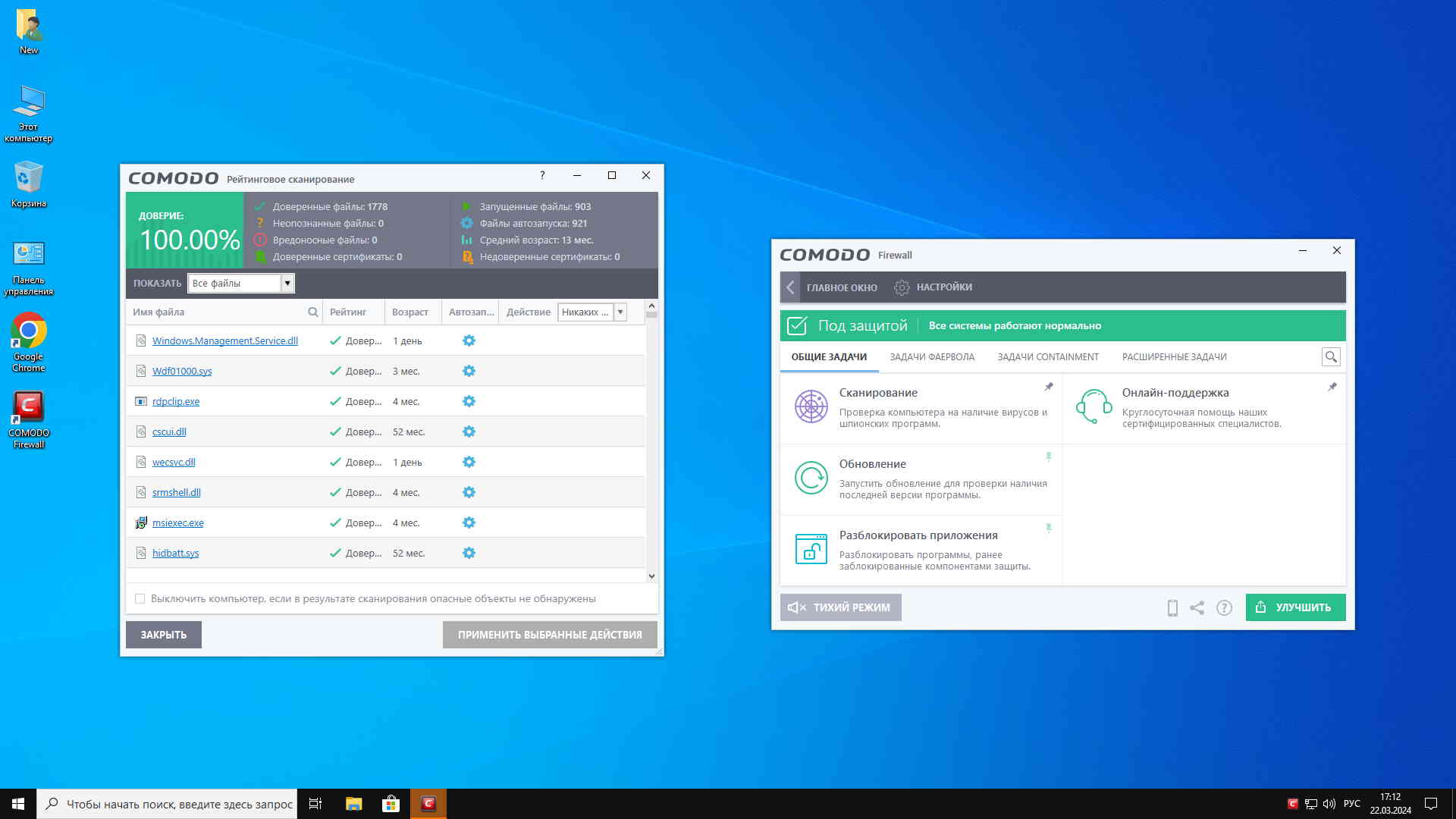This screenshot has height=819, width=1456.
Task: Toggle silent mode button
Action: click(840, 607)
